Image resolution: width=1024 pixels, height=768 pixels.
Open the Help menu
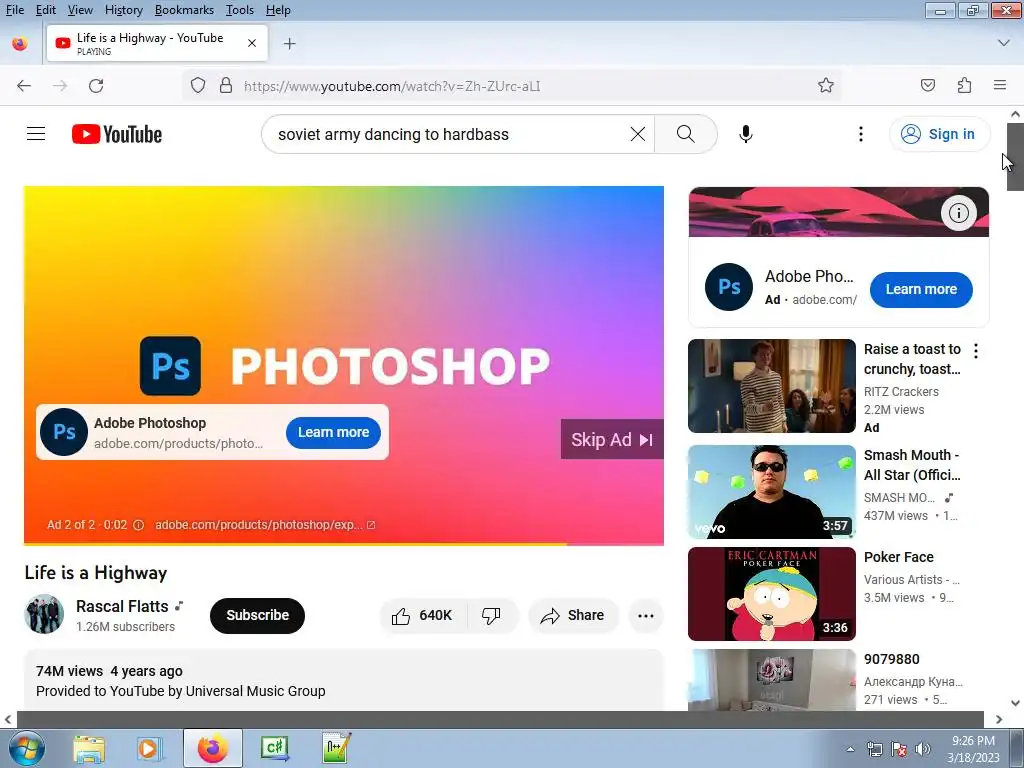[278, 10]
